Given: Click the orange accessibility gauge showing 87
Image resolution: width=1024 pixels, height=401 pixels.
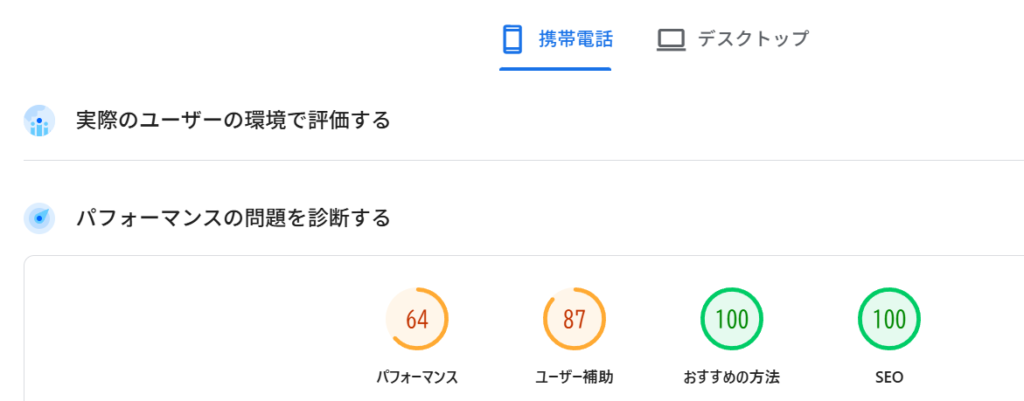Looking at the screenshot, I should tap(574, 320).
